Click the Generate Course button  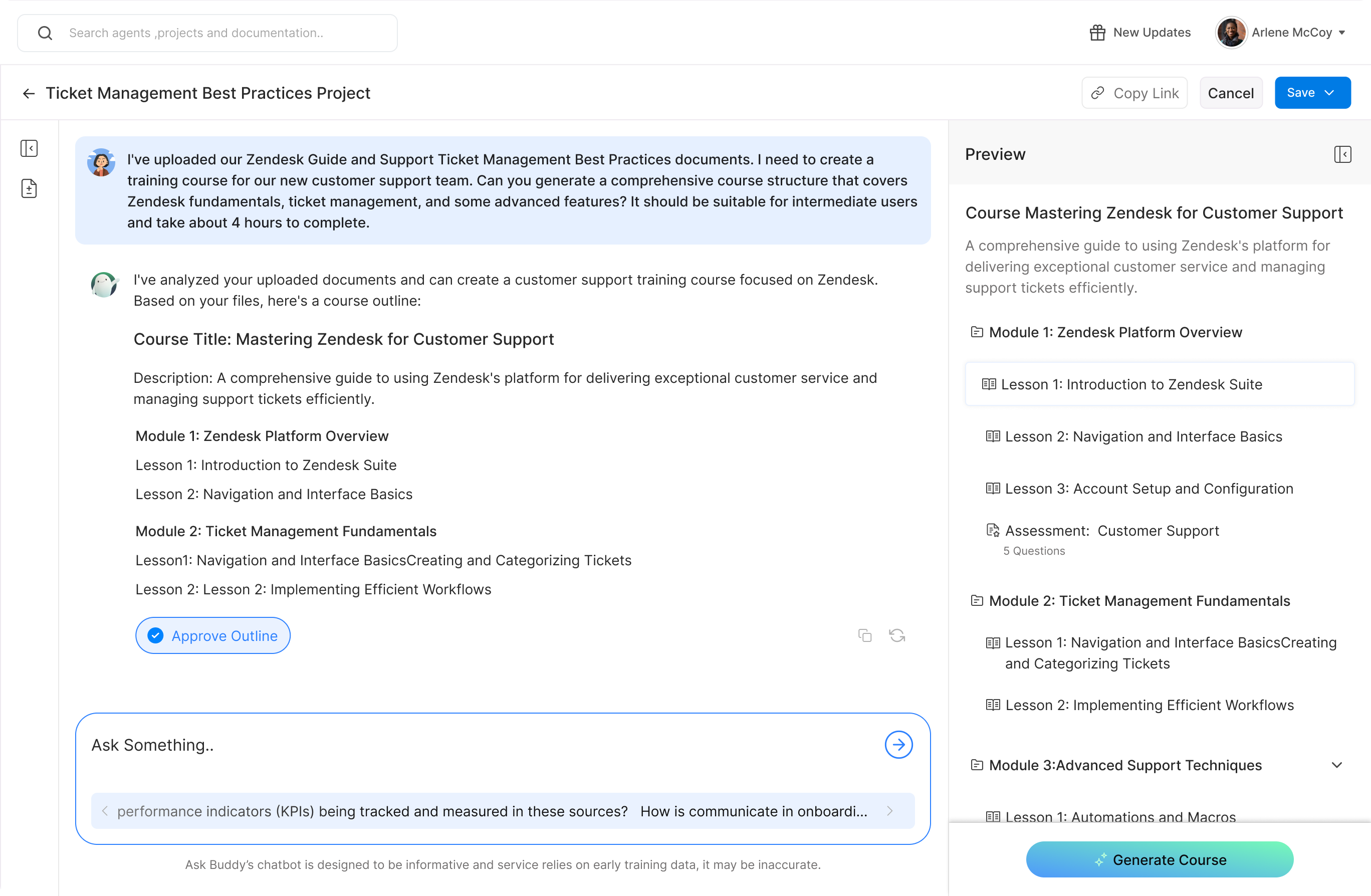coord(1160,859)
